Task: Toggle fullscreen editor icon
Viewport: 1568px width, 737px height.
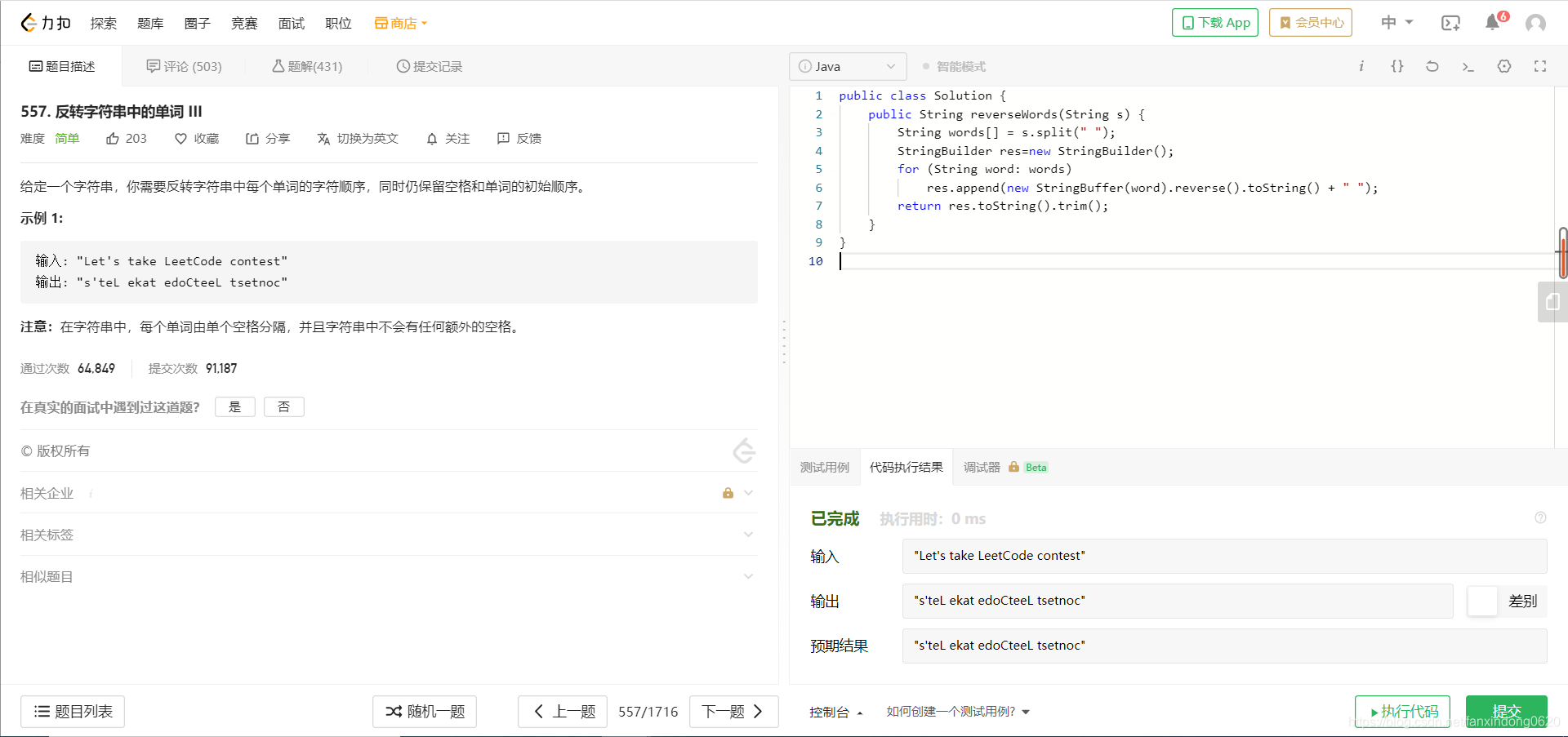Action: [1540, 66]
